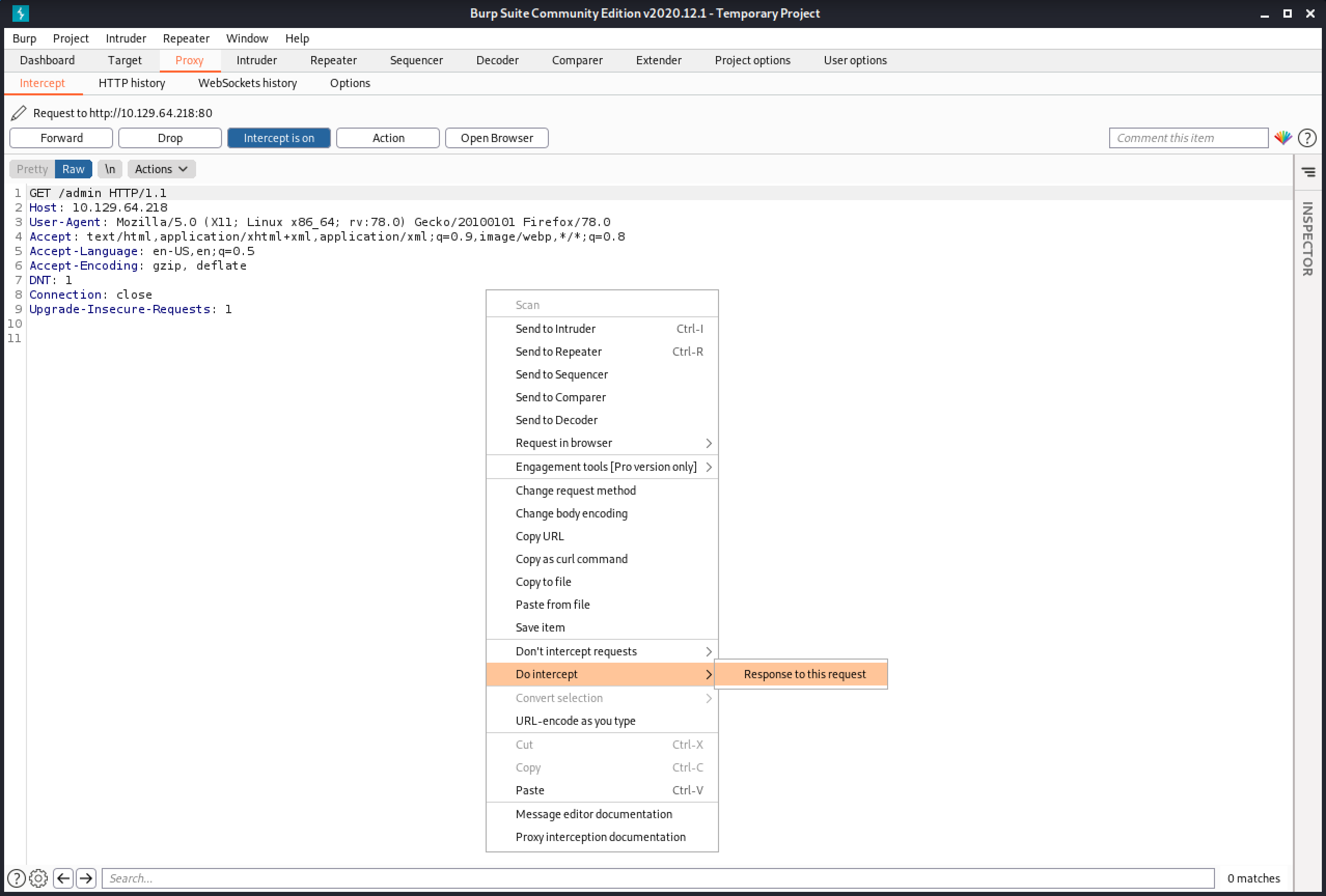
Task: Toggle the \n non-printable characters button
Action: [x=109, y=169]
